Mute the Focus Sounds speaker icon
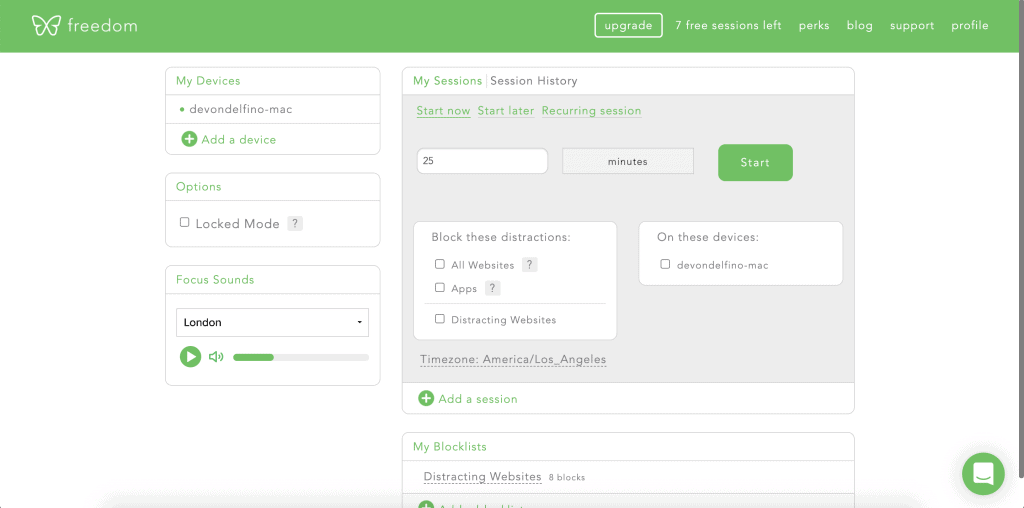The width and height of the screenshot is (1024, 508). (216, 357)
